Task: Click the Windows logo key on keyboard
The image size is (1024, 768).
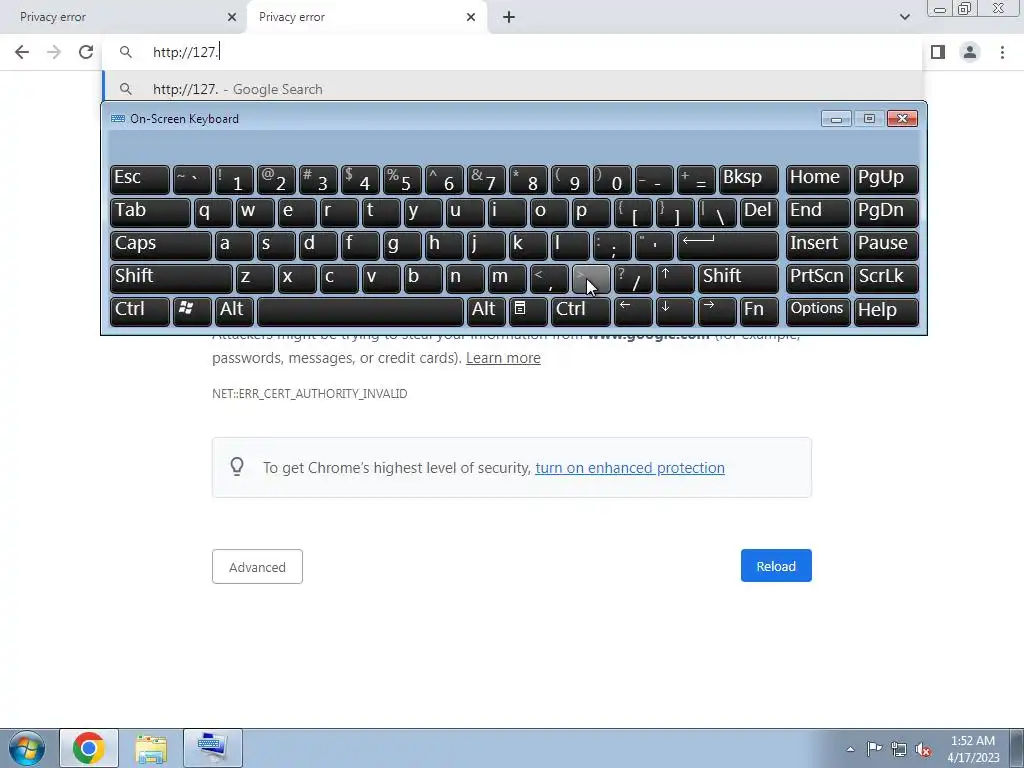Action: [191, 311]
